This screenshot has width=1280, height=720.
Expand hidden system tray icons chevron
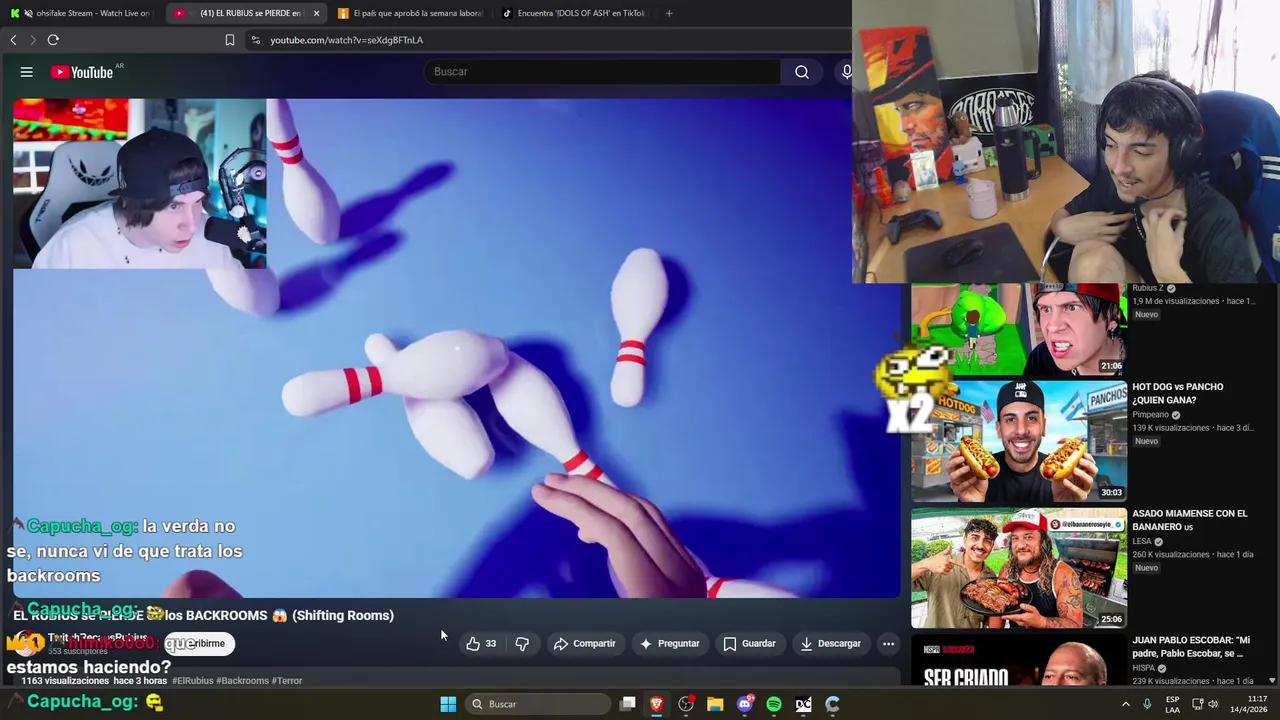tap(1126, 704)
